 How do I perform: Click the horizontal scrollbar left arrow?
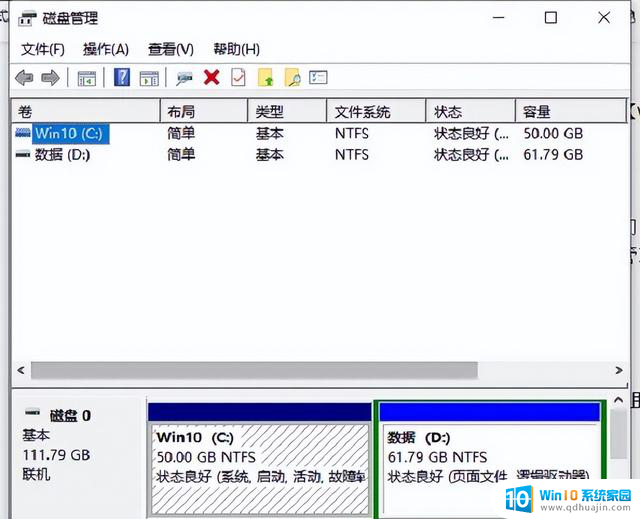pyautogui.click(x=21, y=370)
